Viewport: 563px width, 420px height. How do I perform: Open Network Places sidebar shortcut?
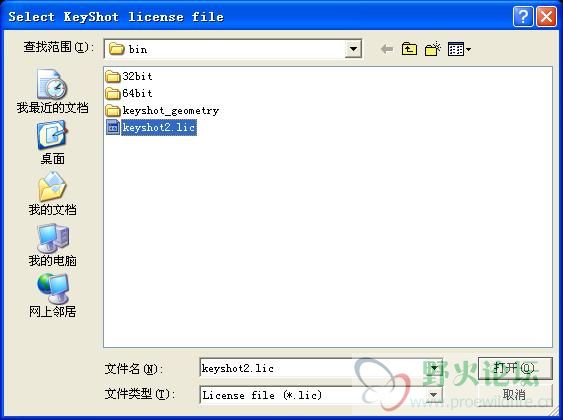tap(52, 296)
